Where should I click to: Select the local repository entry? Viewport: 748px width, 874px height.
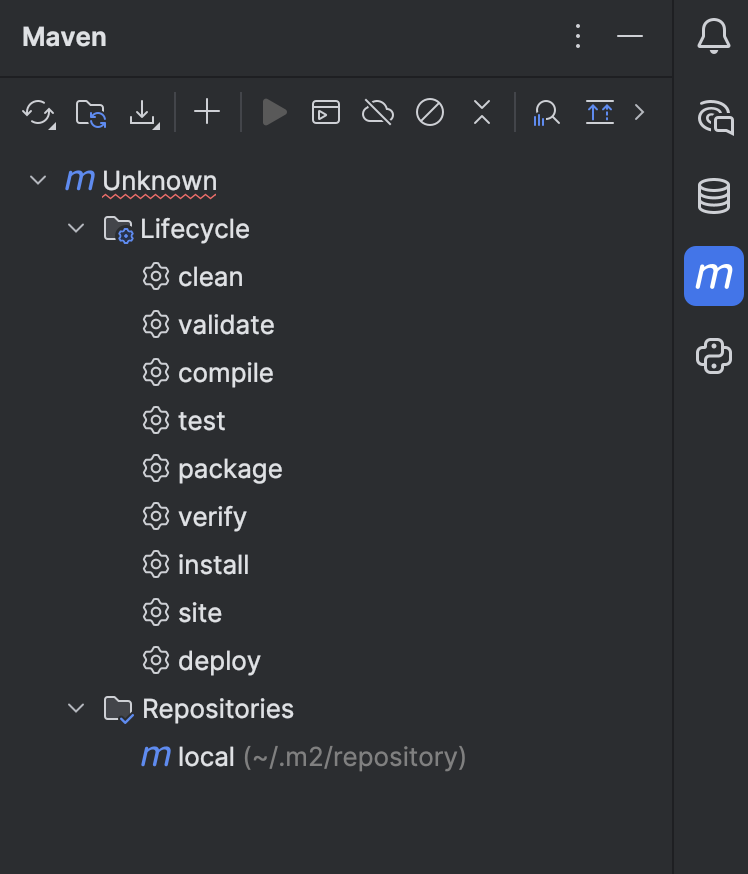coord(204,757)
